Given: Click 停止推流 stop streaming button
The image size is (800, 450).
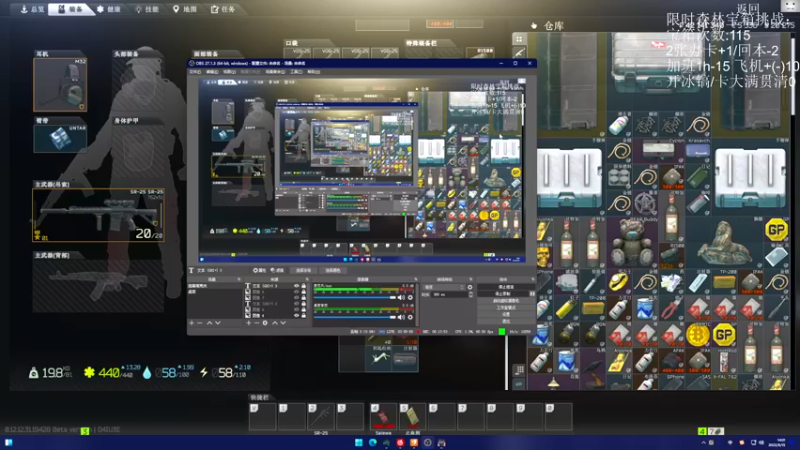Looking at the screenshot, I should pos(507,287).
